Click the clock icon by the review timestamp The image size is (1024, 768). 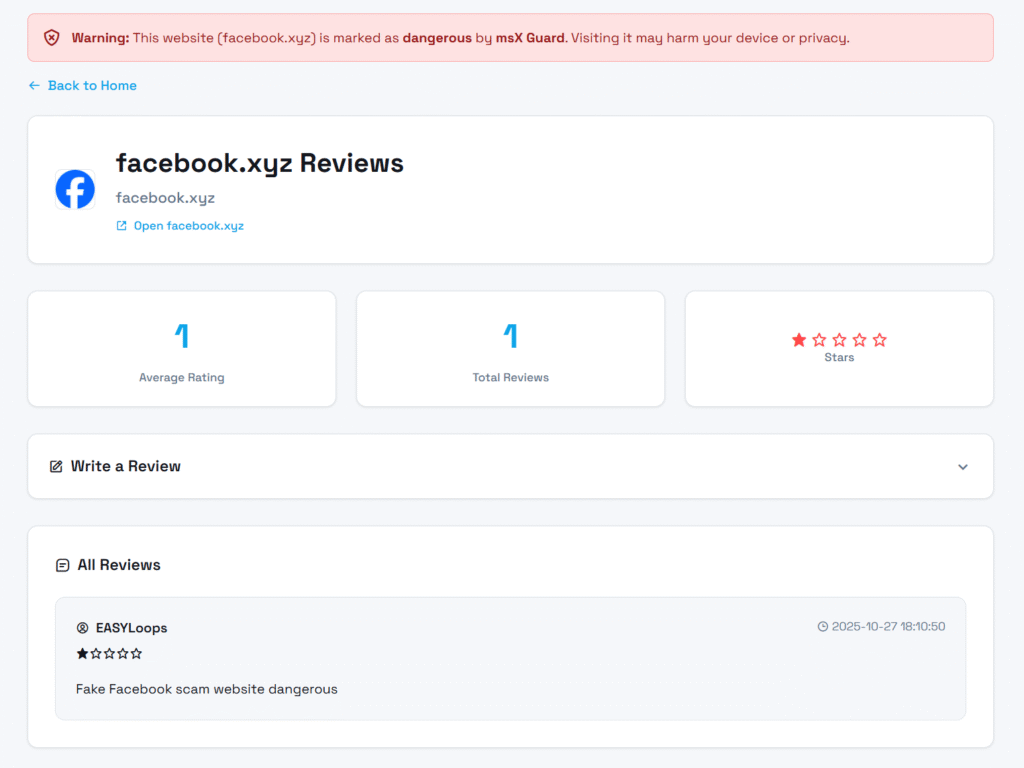[823, 627]
